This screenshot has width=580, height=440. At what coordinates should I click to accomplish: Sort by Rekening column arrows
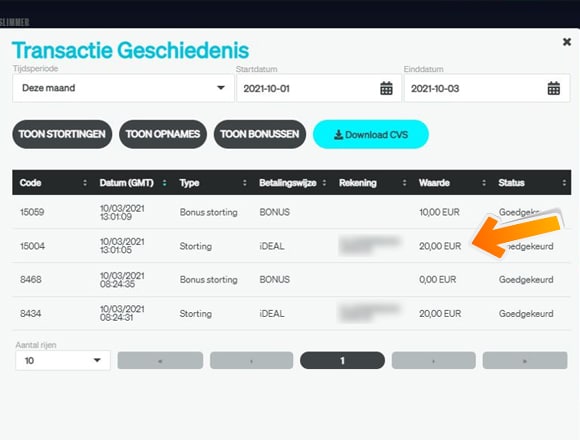pos(404,183)
